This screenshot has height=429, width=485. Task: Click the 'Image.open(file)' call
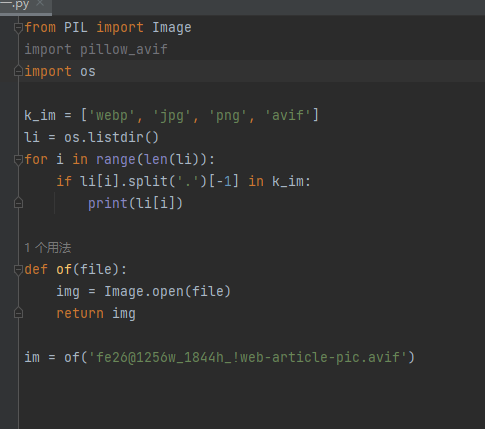point(167,292)
